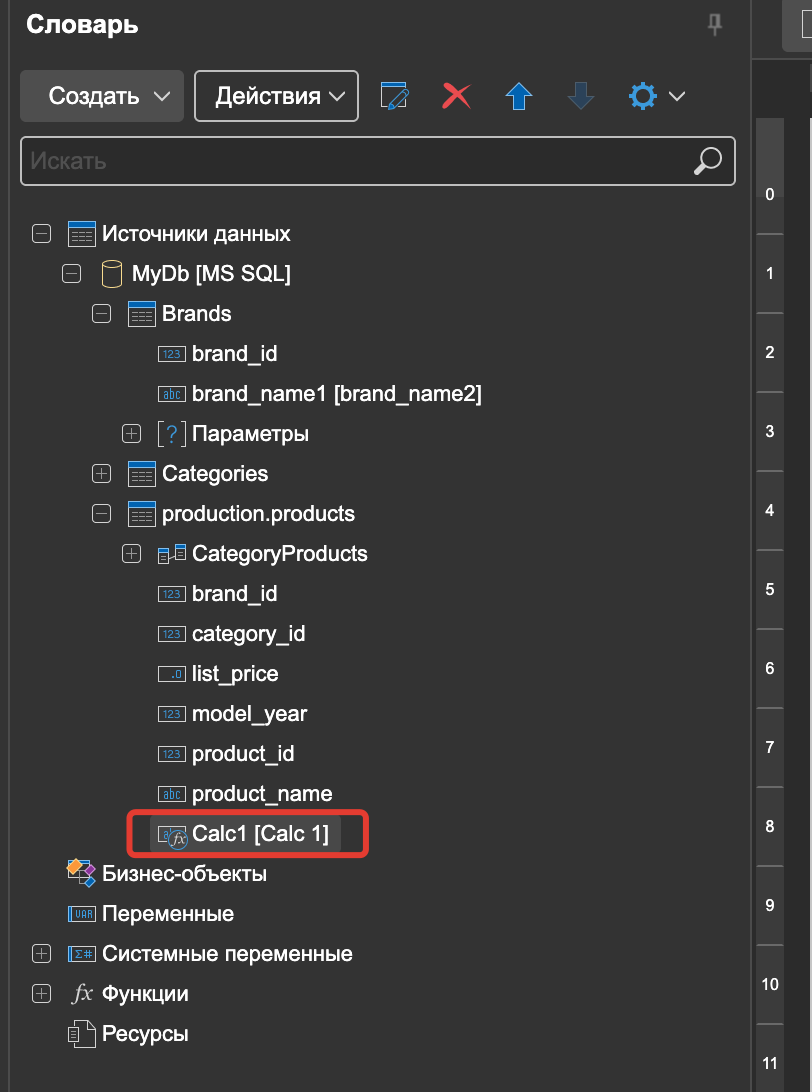
Task: Open the gear settings dropdown
Action: pos(657,95)
